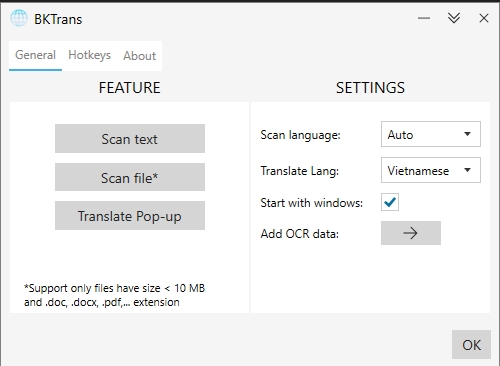500x366 pixels.
Task: Open the Hotkeys tab
Action: tap(89, 55)
